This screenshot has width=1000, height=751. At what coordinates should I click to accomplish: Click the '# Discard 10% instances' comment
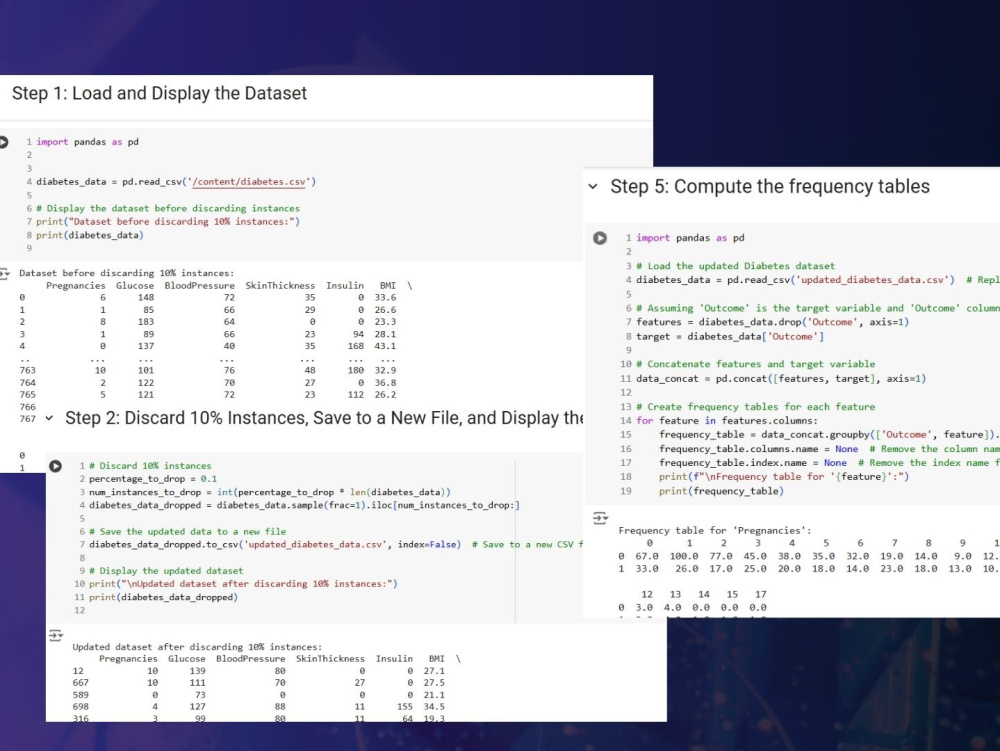(x=150, y=466)
